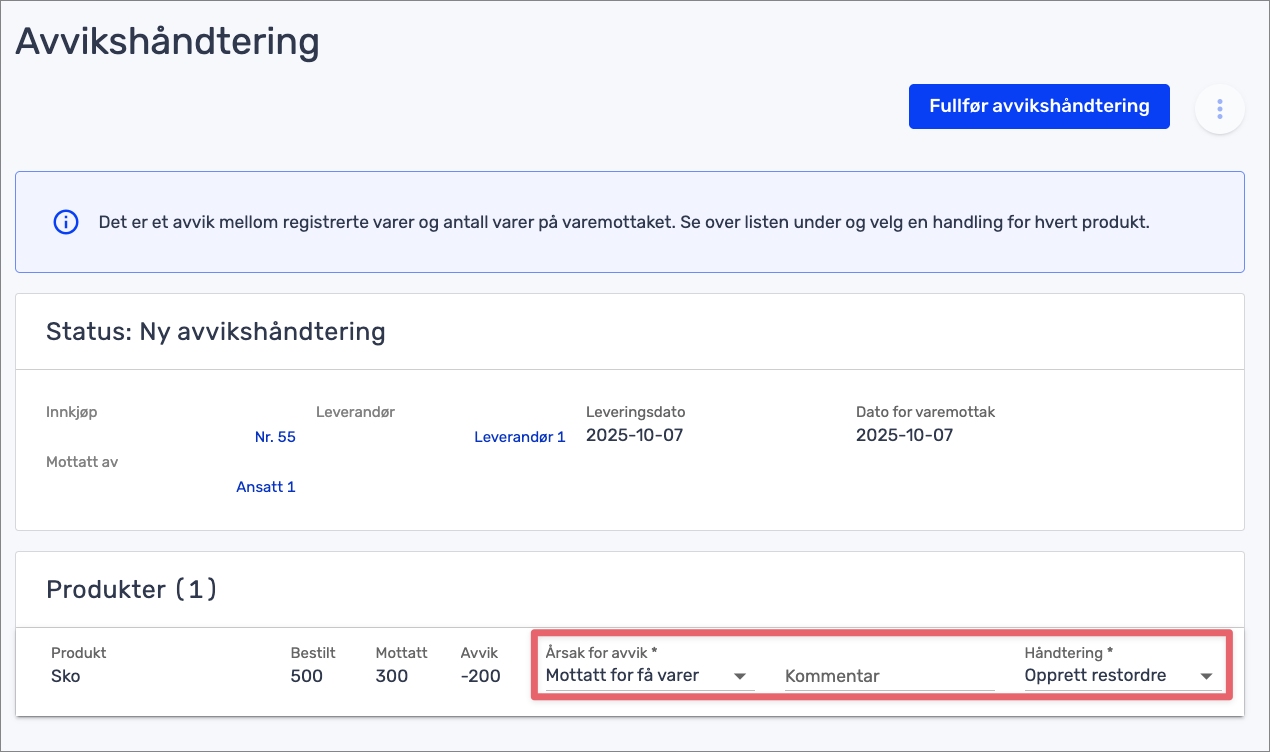Open purchase link Nr. 55
Viewport: 1270px width, 752px height.
tap(275, 437)
